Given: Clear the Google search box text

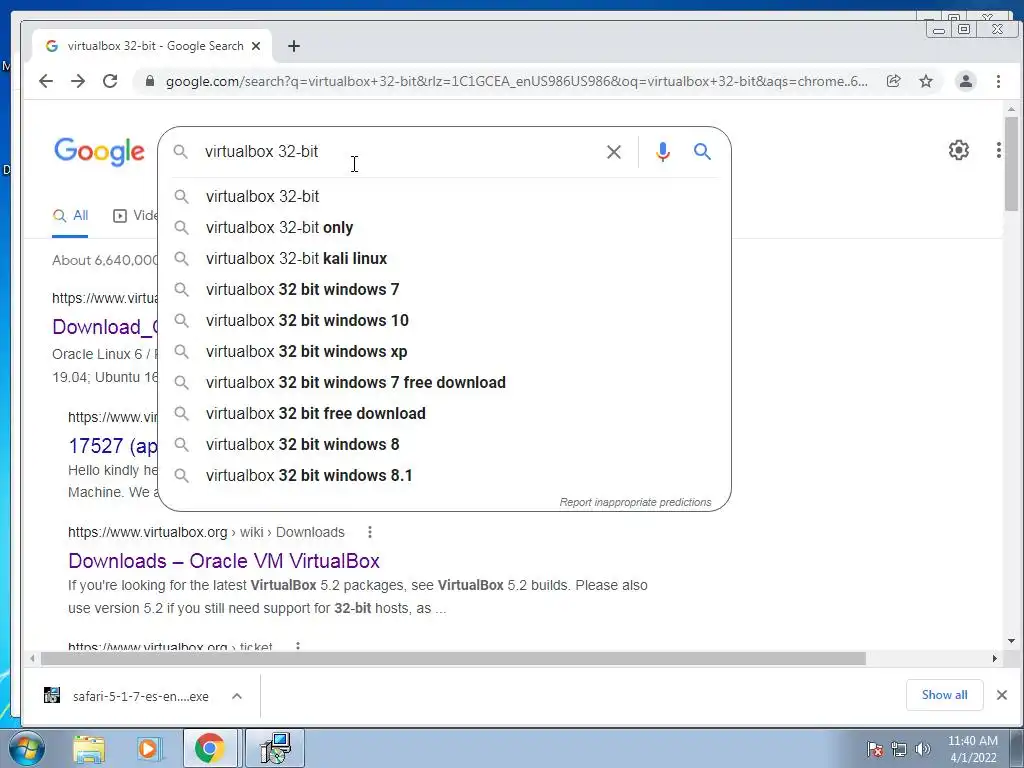Looking at the screenshot, I should coord(613,152).
